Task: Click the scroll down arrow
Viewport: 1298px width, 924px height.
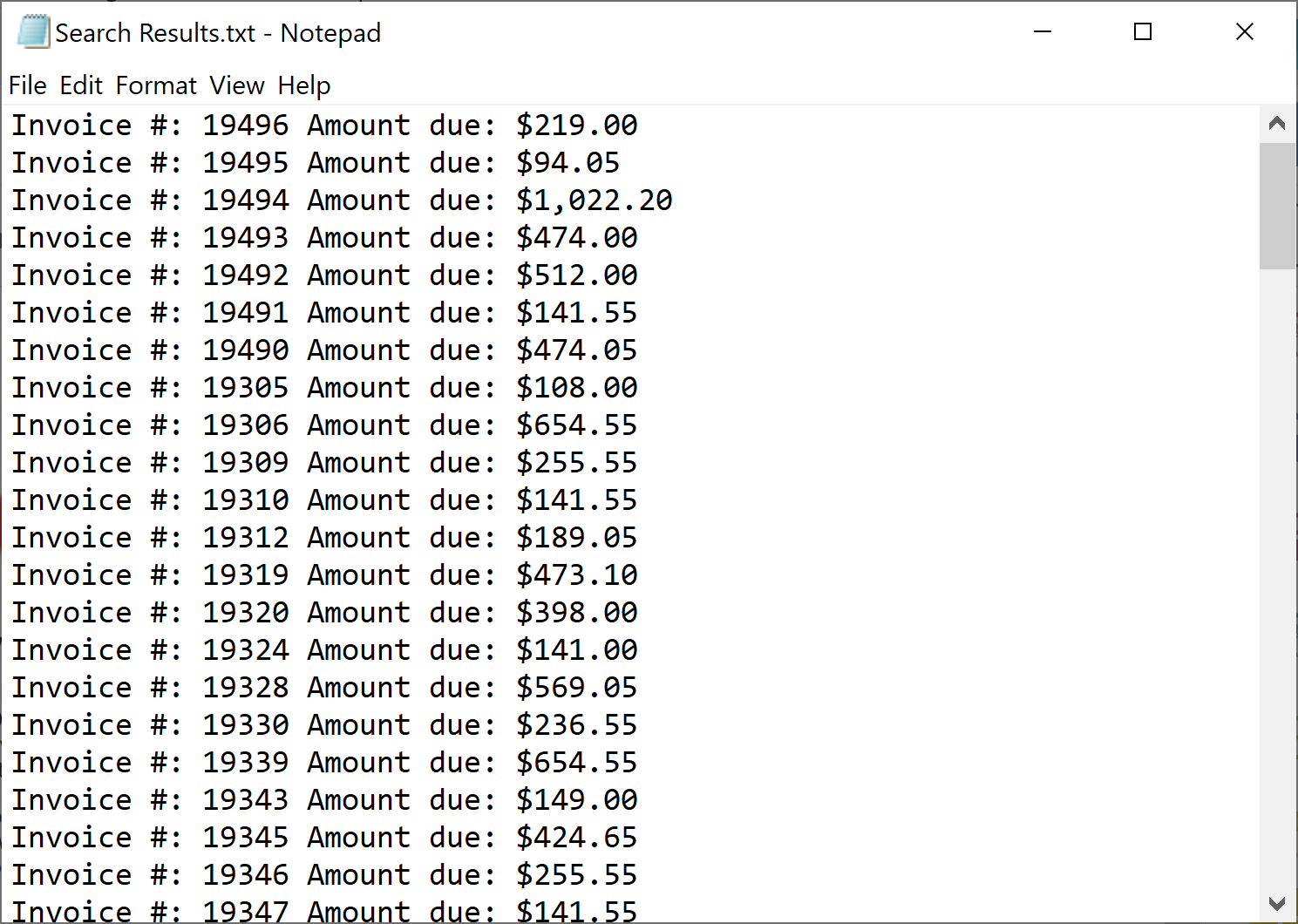Action: click(1277, 904)
